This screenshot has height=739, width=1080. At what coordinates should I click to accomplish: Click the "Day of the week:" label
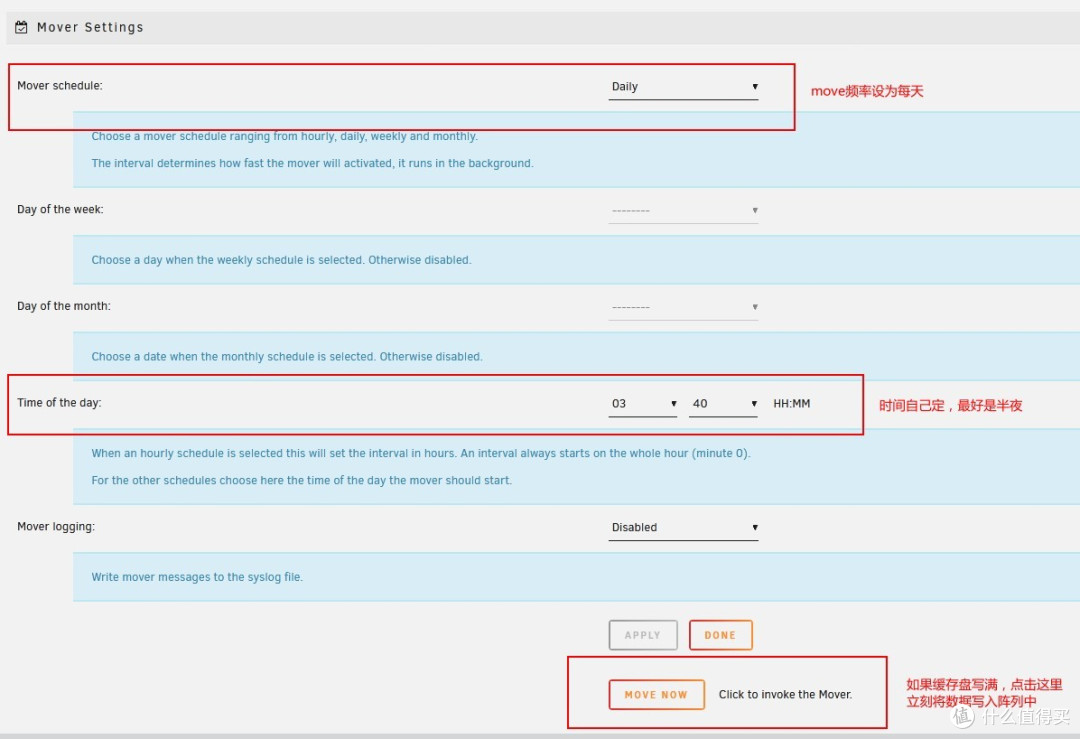[x=60, y=210]
